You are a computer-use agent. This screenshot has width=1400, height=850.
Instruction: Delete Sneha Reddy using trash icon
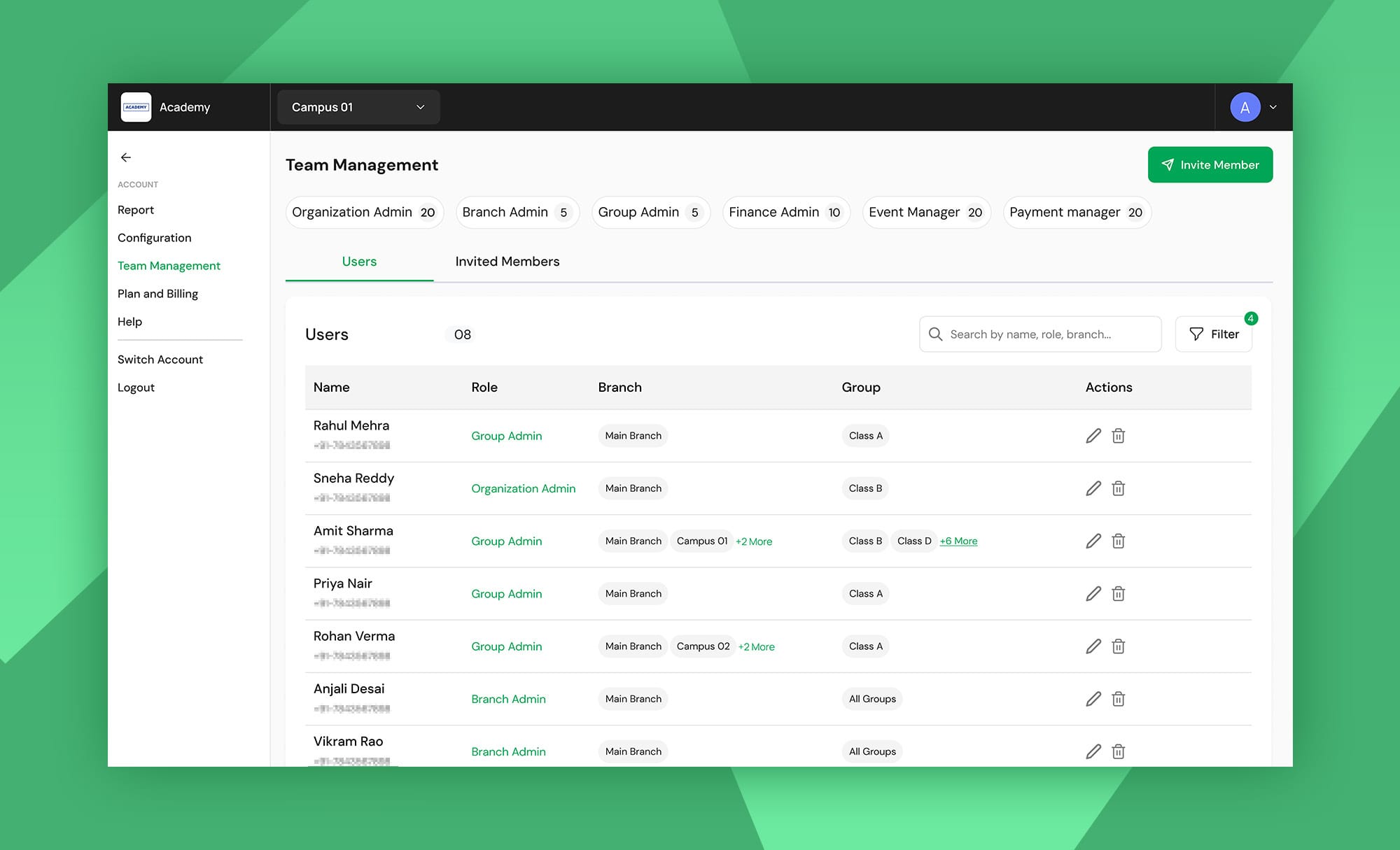[x=1119, y=488]
